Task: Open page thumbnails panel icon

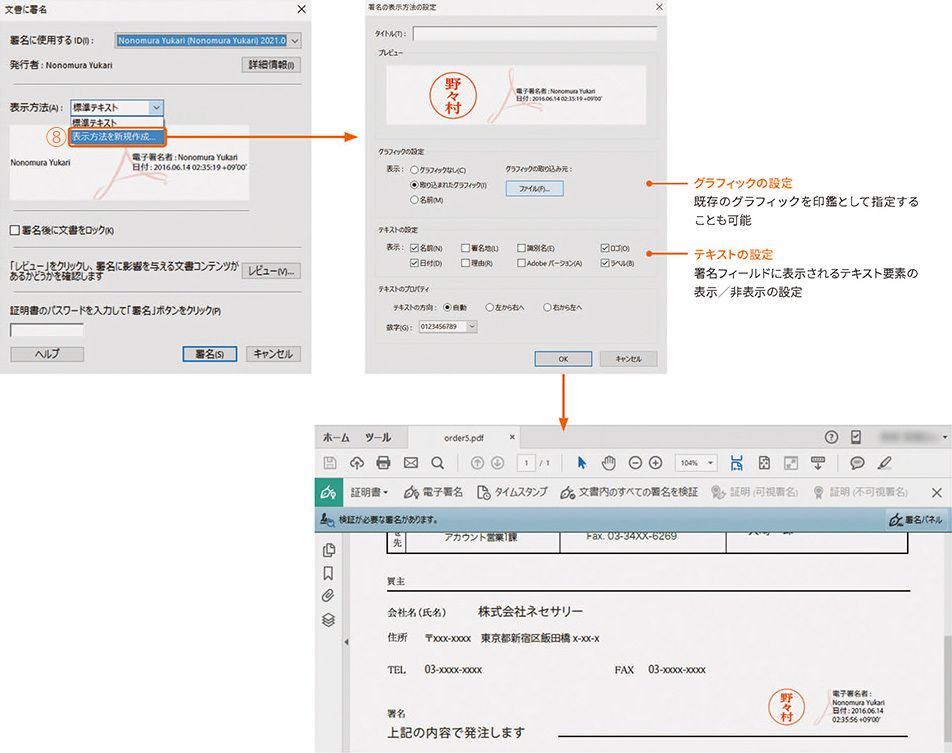Action: tap(328, 550)
